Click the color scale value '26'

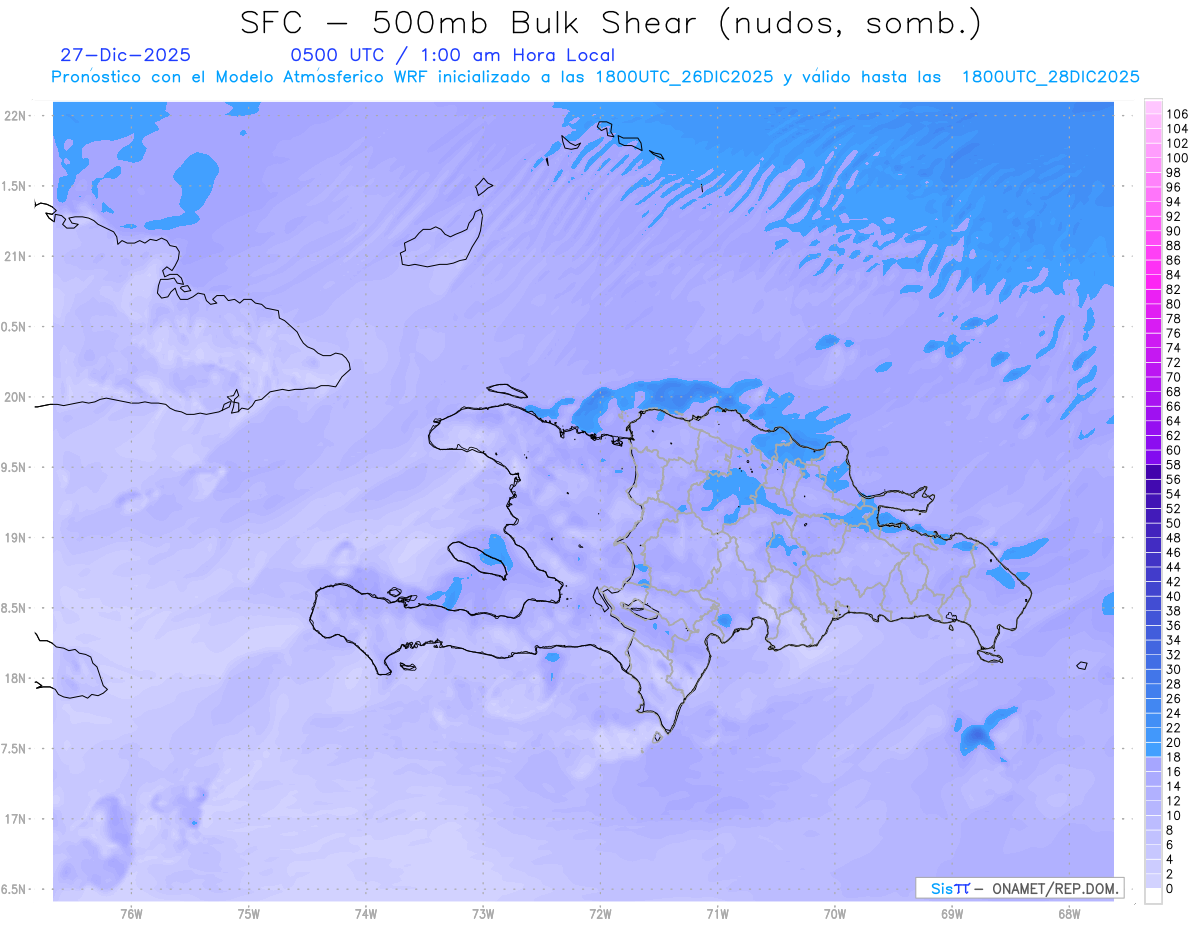[1174, 698]
